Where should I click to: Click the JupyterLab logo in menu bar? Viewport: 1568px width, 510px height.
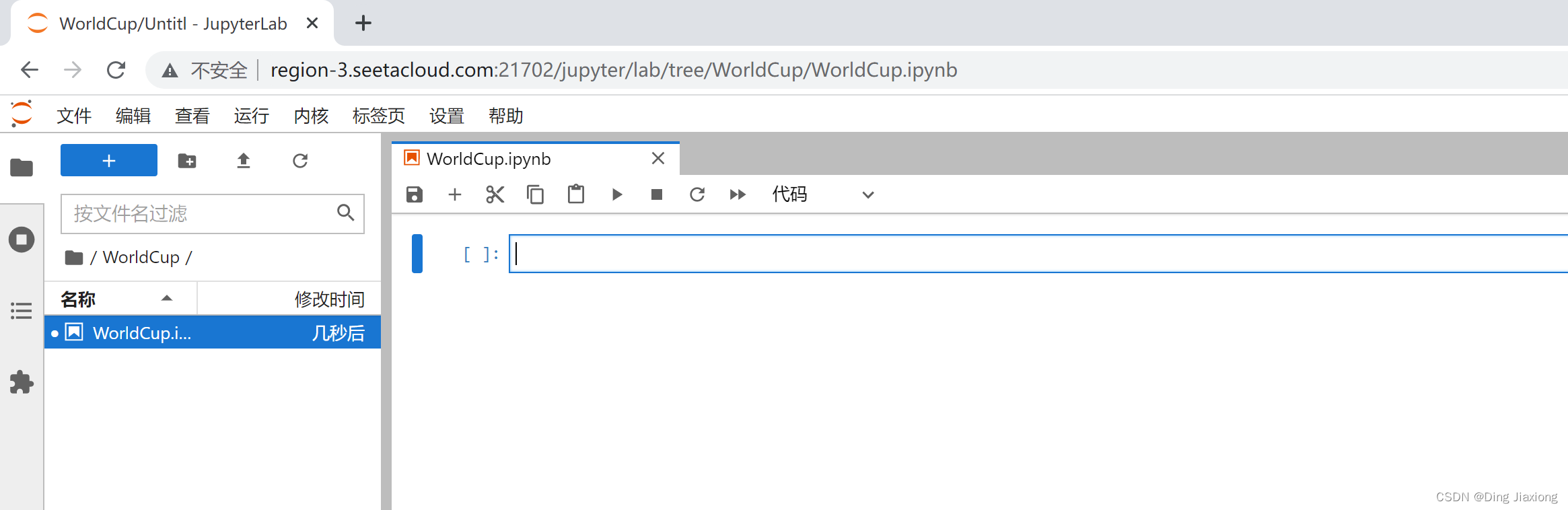pyautogui.click(x=22, y=114)
